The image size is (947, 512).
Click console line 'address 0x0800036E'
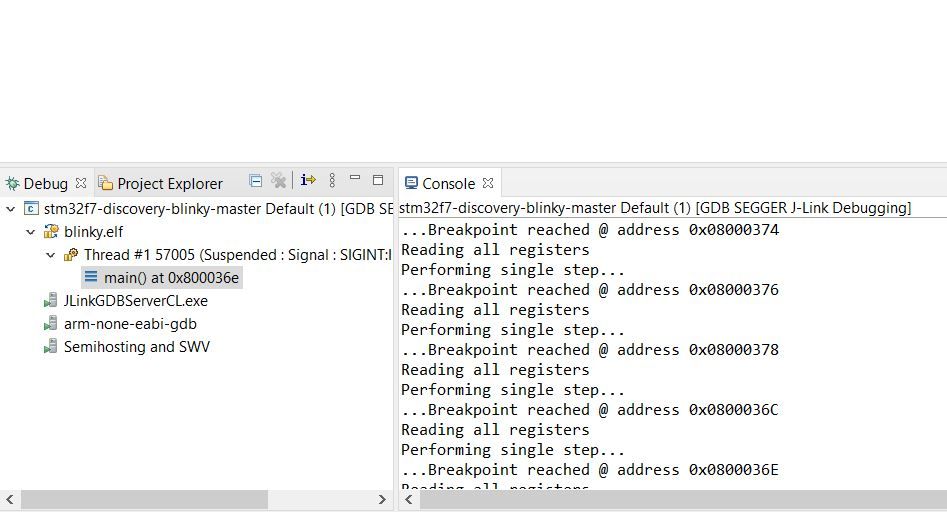tap(698, 470)
